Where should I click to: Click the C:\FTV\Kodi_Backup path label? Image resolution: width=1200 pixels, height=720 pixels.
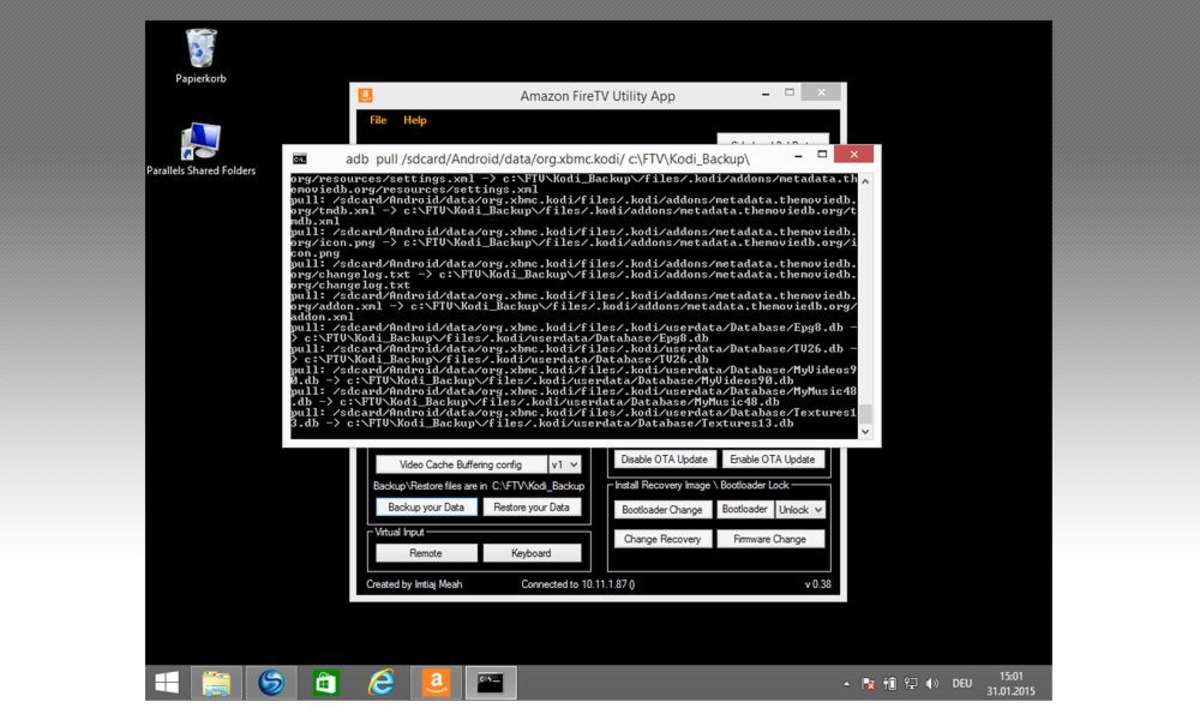pos(538,486)
